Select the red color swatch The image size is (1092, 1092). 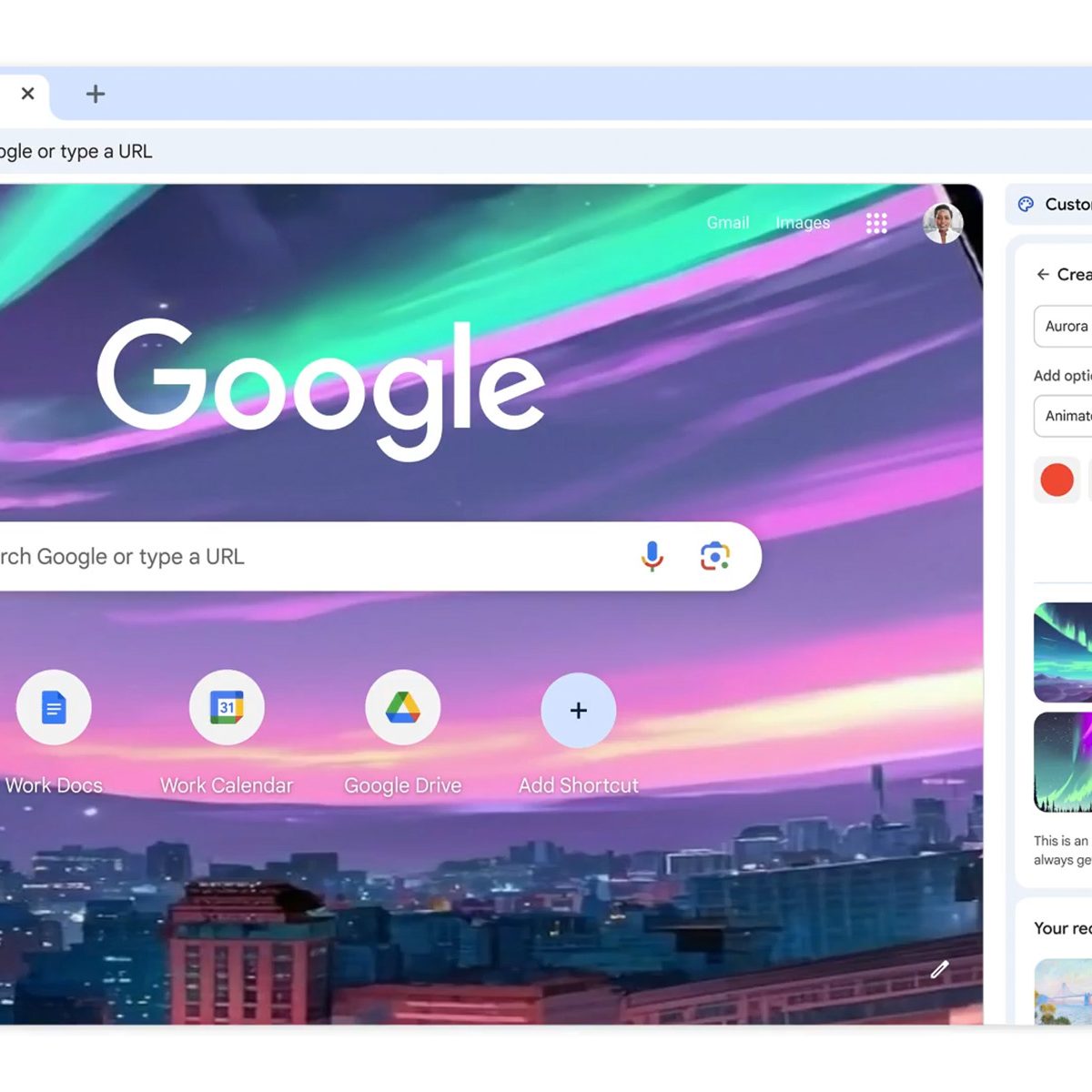(x=1057, y=480)
